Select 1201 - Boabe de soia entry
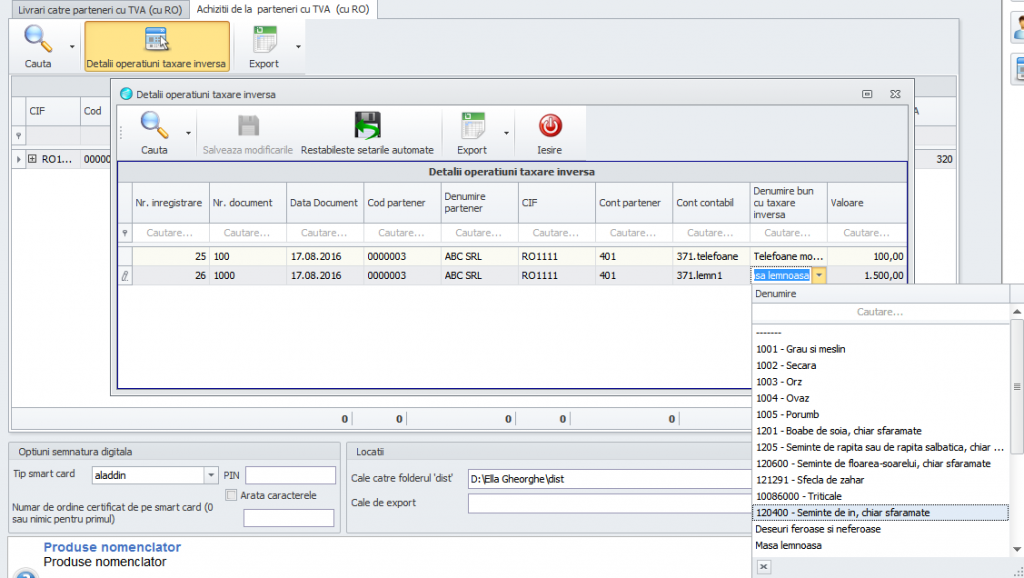This screenshot has width=1024, height=578. pyautogui.click(x=880, y=430)
